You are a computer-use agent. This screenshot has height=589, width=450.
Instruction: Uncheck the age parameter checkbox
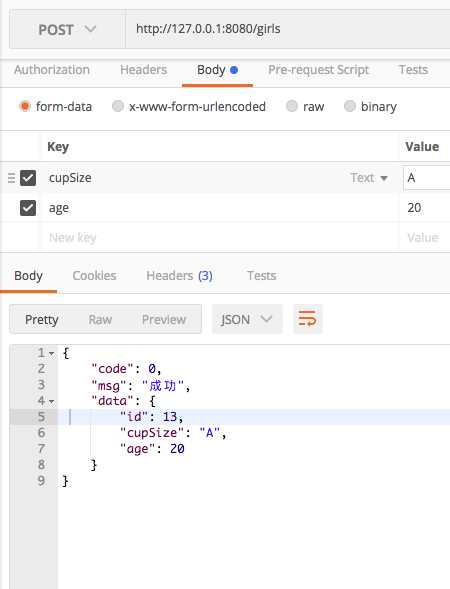point(28,208)
